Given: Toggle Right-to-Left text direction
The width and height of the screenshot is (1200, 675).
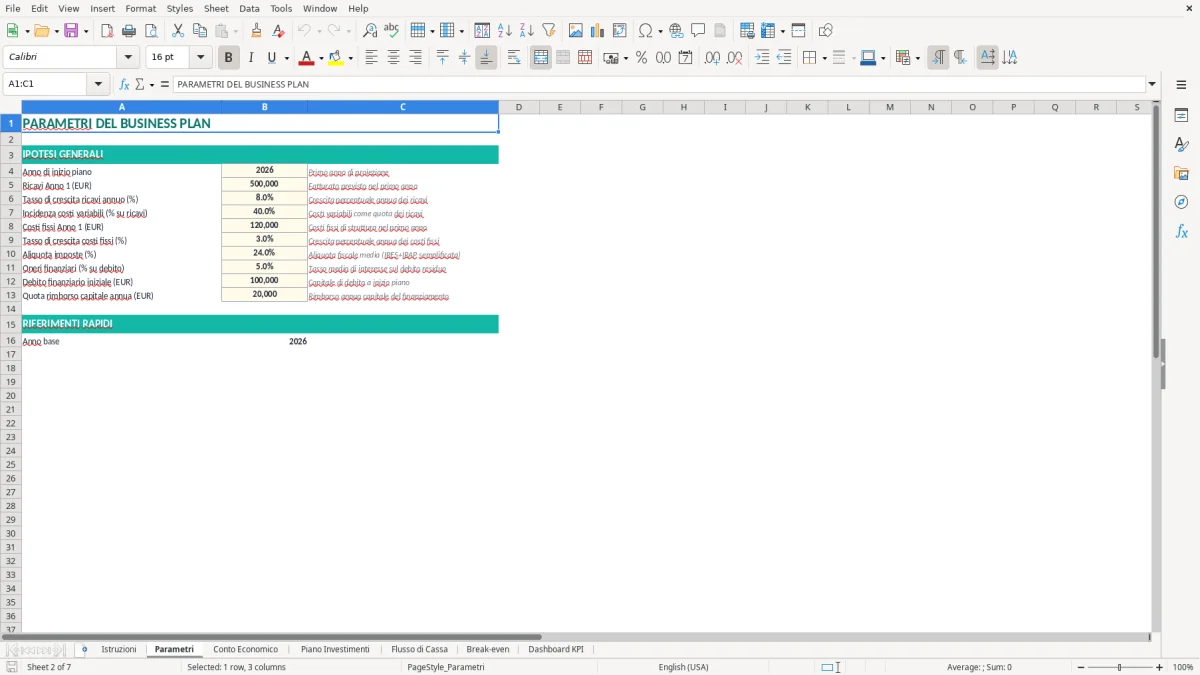Looking at the screenshot, I should pyautogui.click(x=960, y=58).
